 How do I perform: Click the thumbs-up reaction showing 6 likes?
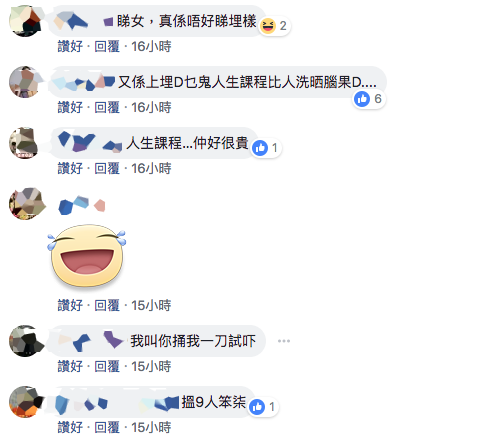362,99
